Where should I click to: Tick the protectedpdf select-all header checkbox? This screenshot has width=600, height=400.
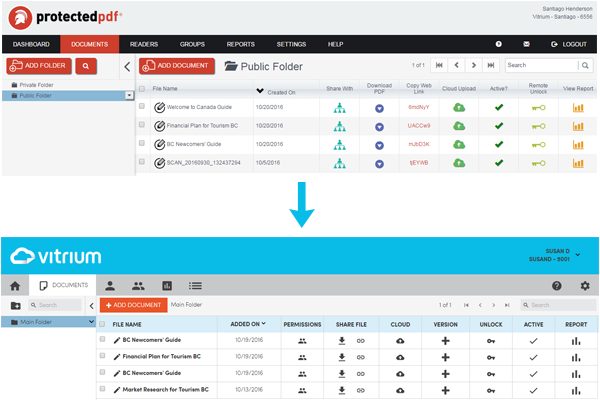(x=142, y=89)
